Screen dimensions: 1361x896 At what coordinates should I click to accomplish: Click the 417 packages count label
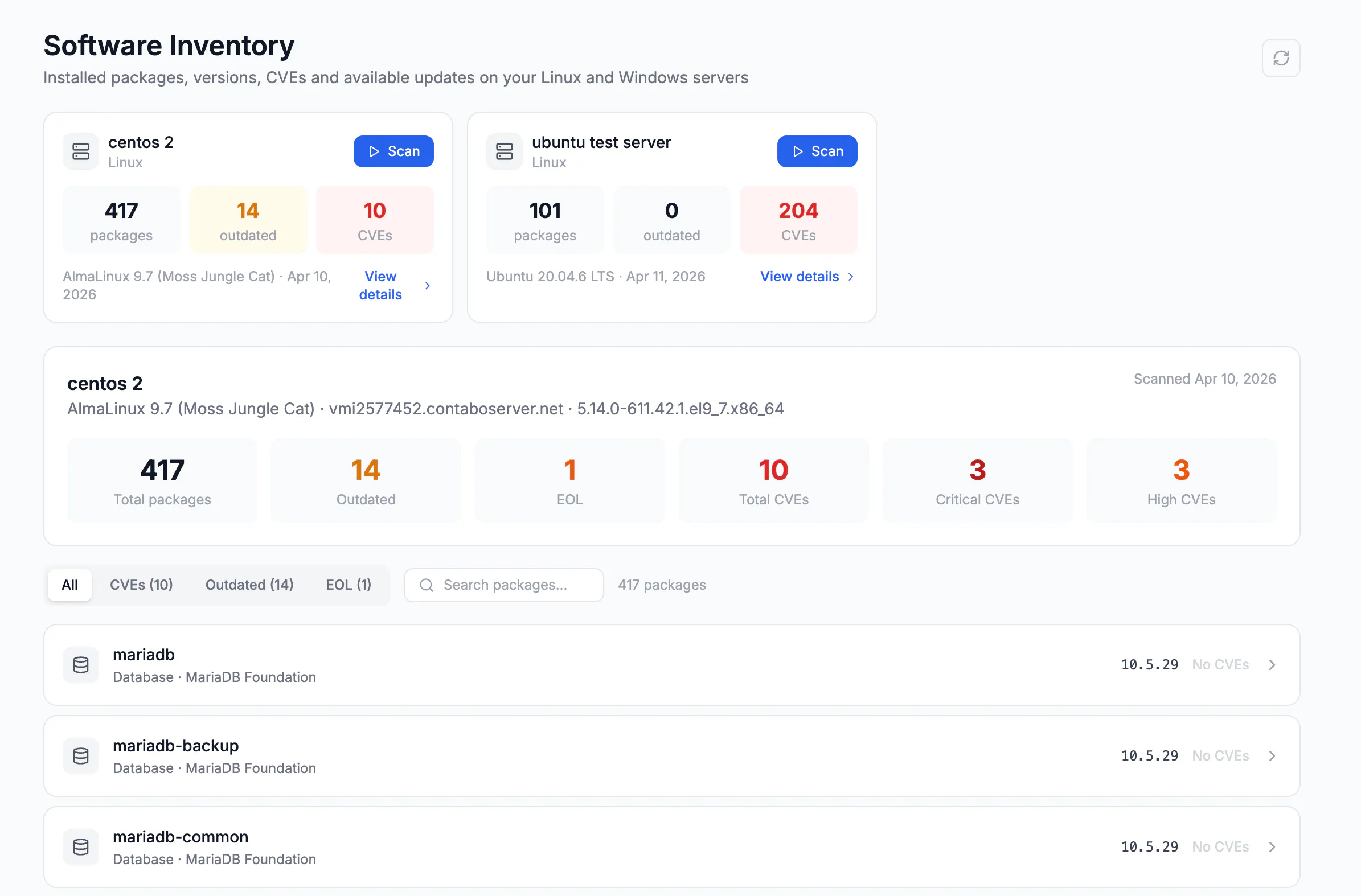[662, 585]
